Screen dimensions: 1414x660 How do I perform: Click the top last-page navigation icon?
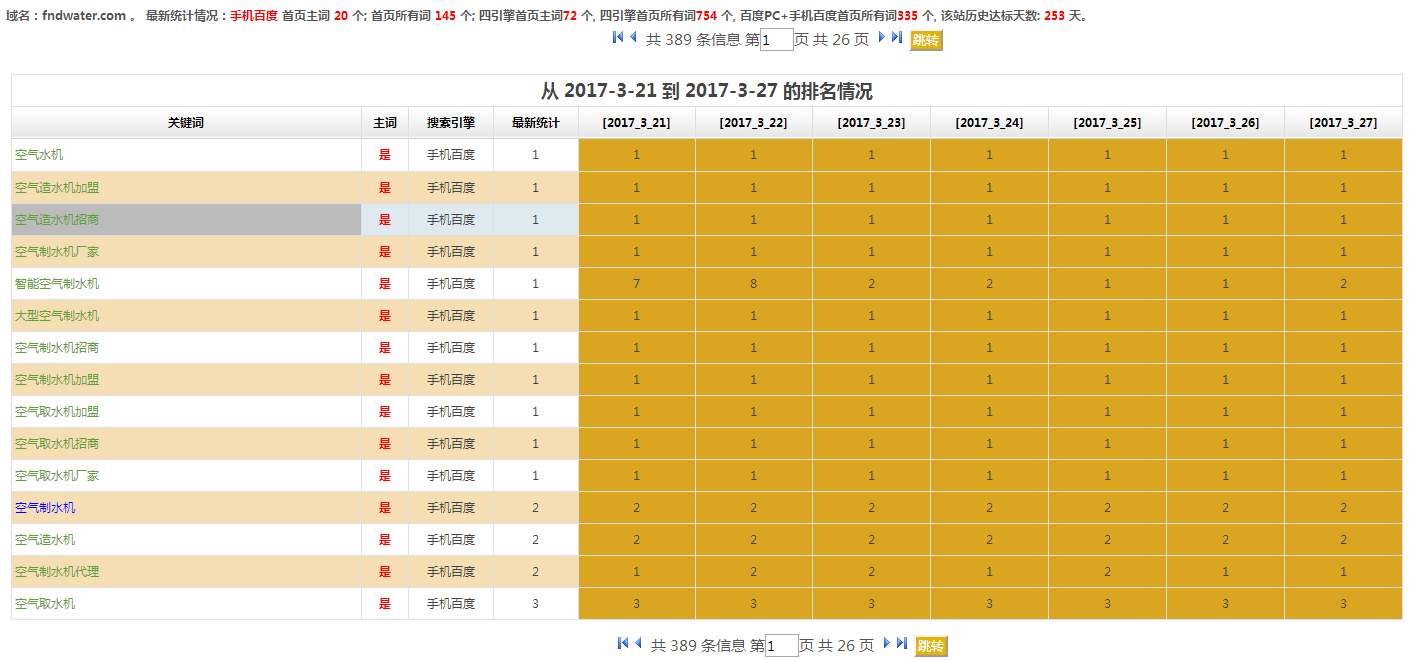click(x=897, y=37)
